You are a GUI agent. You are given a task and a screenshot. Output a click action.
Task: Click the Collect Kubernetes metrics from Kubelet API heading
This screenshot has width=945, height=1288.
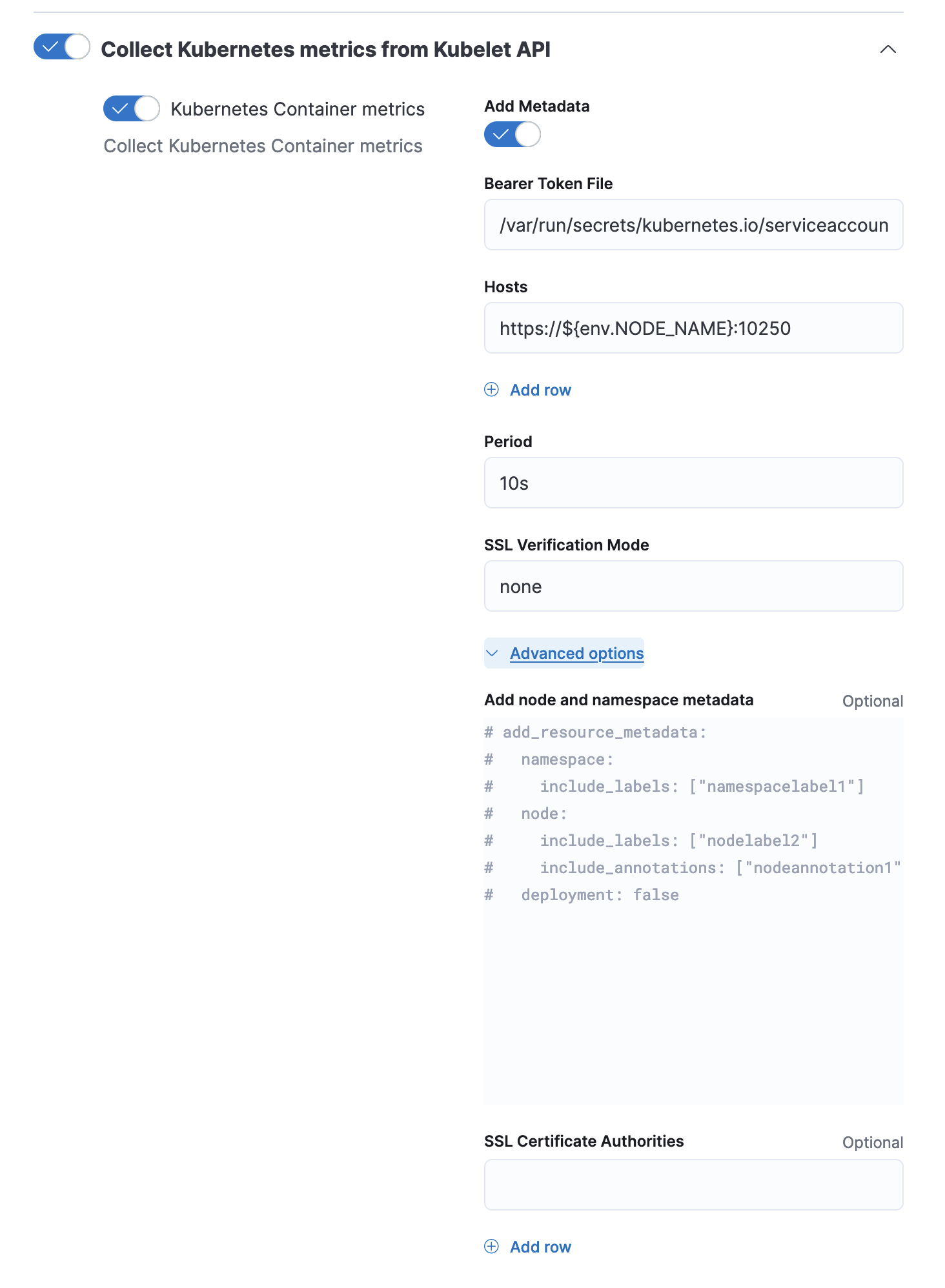pyautogui.click(x=326, y=48)
